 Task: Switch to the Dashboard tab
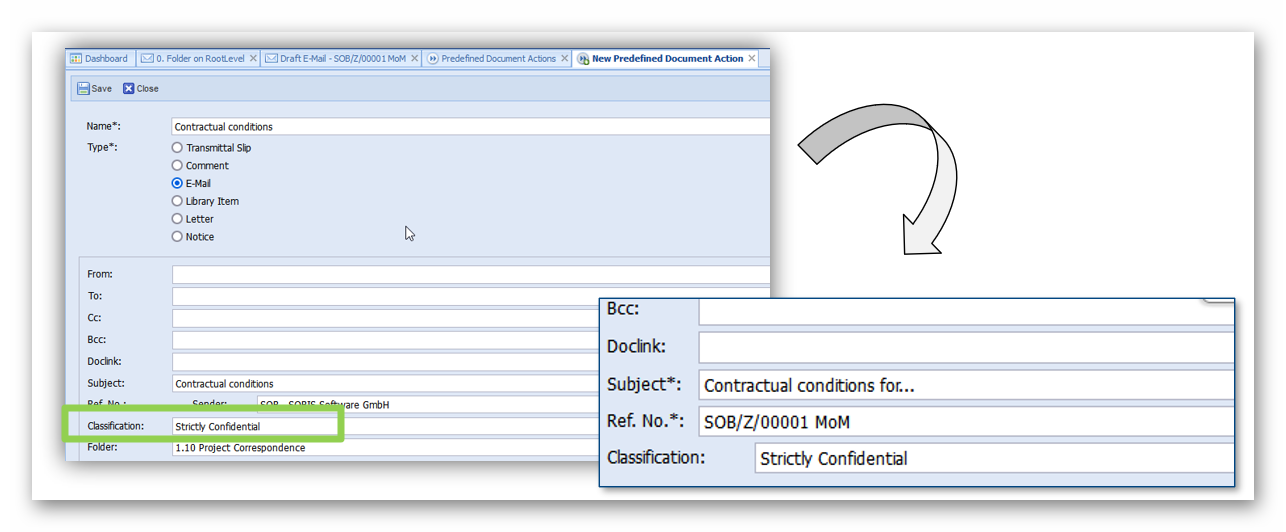99,59
